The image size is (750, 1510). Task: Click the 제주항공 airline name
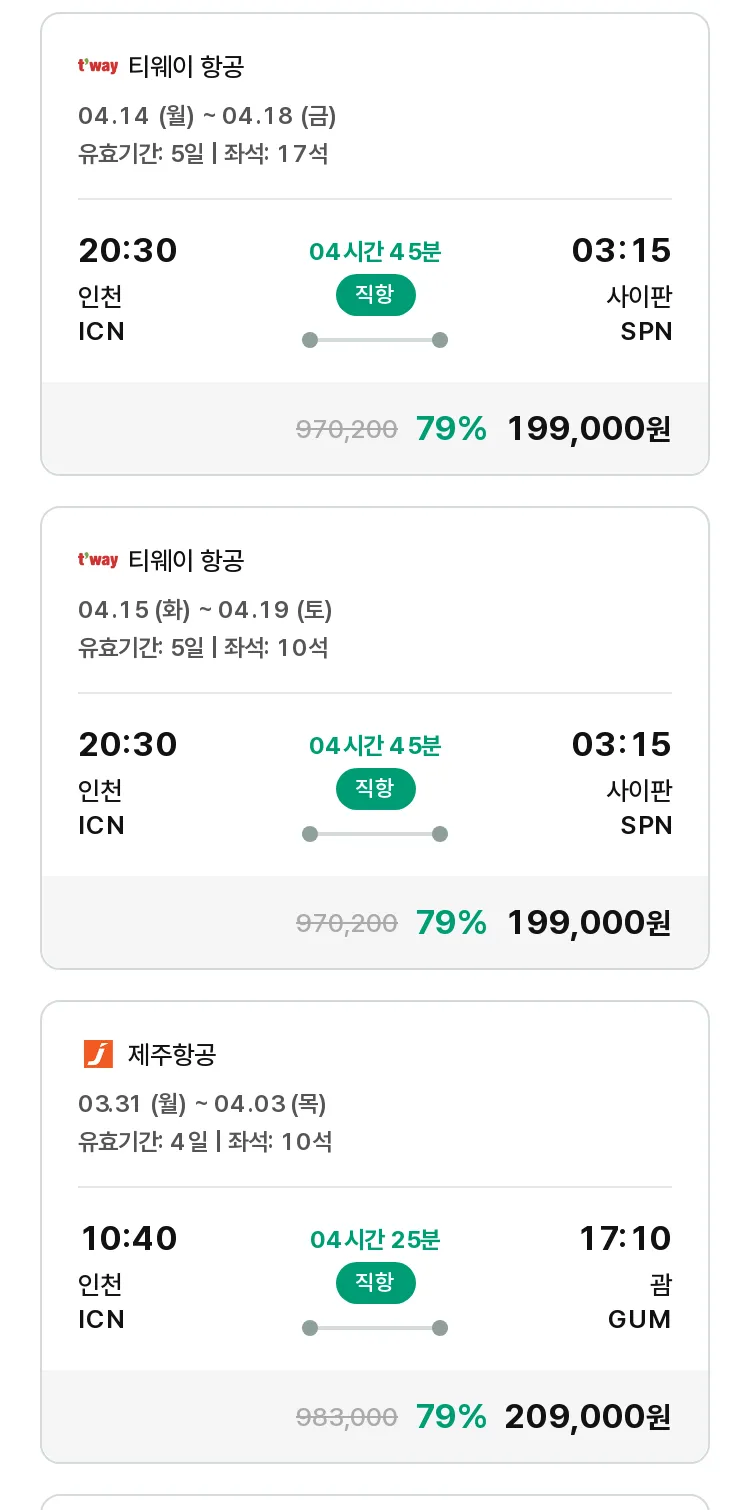[172, 1054]
